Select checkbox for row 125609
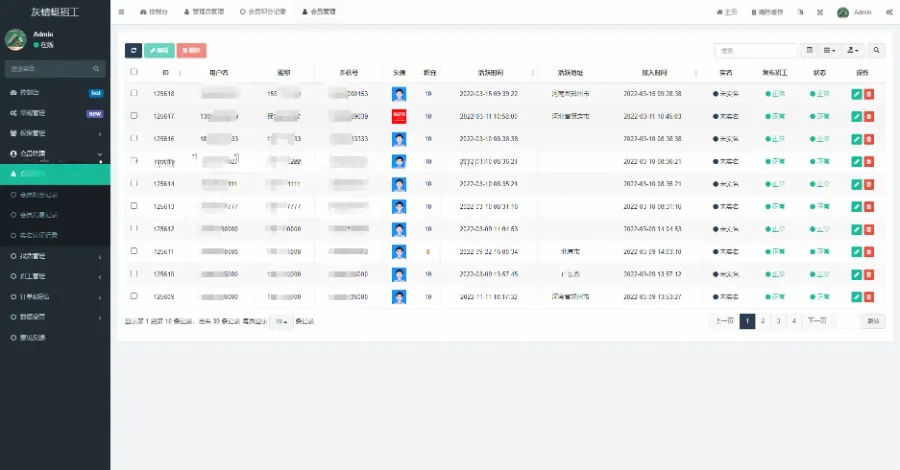 pyautogui.click(x=134, y=296)
